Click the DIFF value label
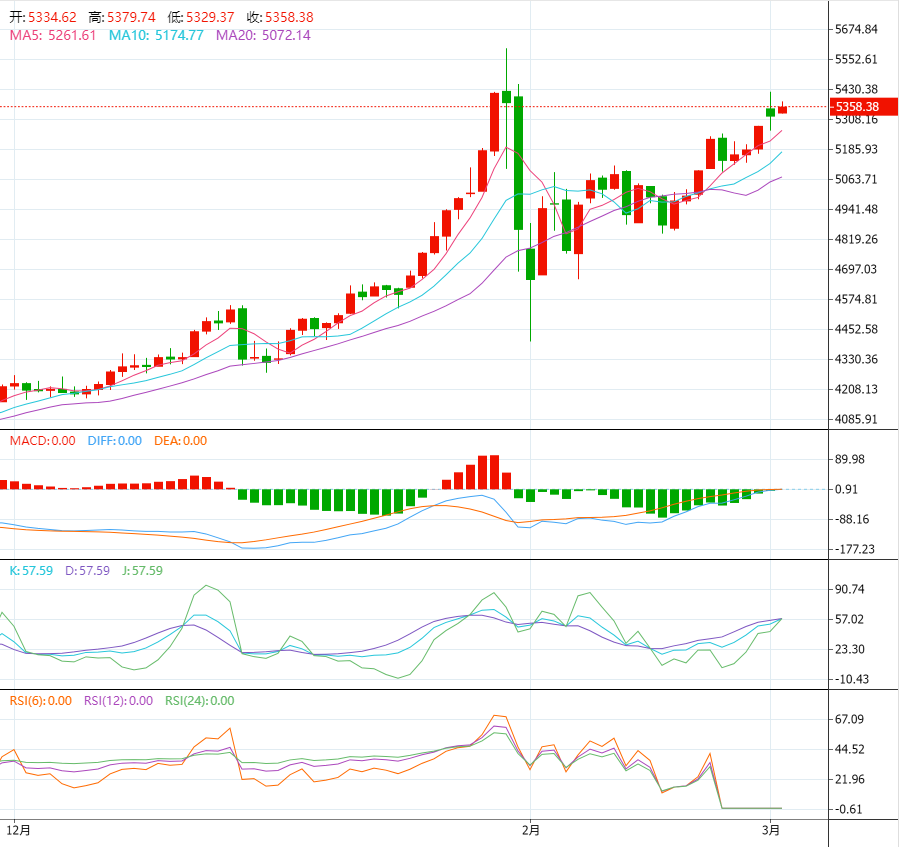Image resolution: width=899 pixels, height=847 pixels. [113, 441]
